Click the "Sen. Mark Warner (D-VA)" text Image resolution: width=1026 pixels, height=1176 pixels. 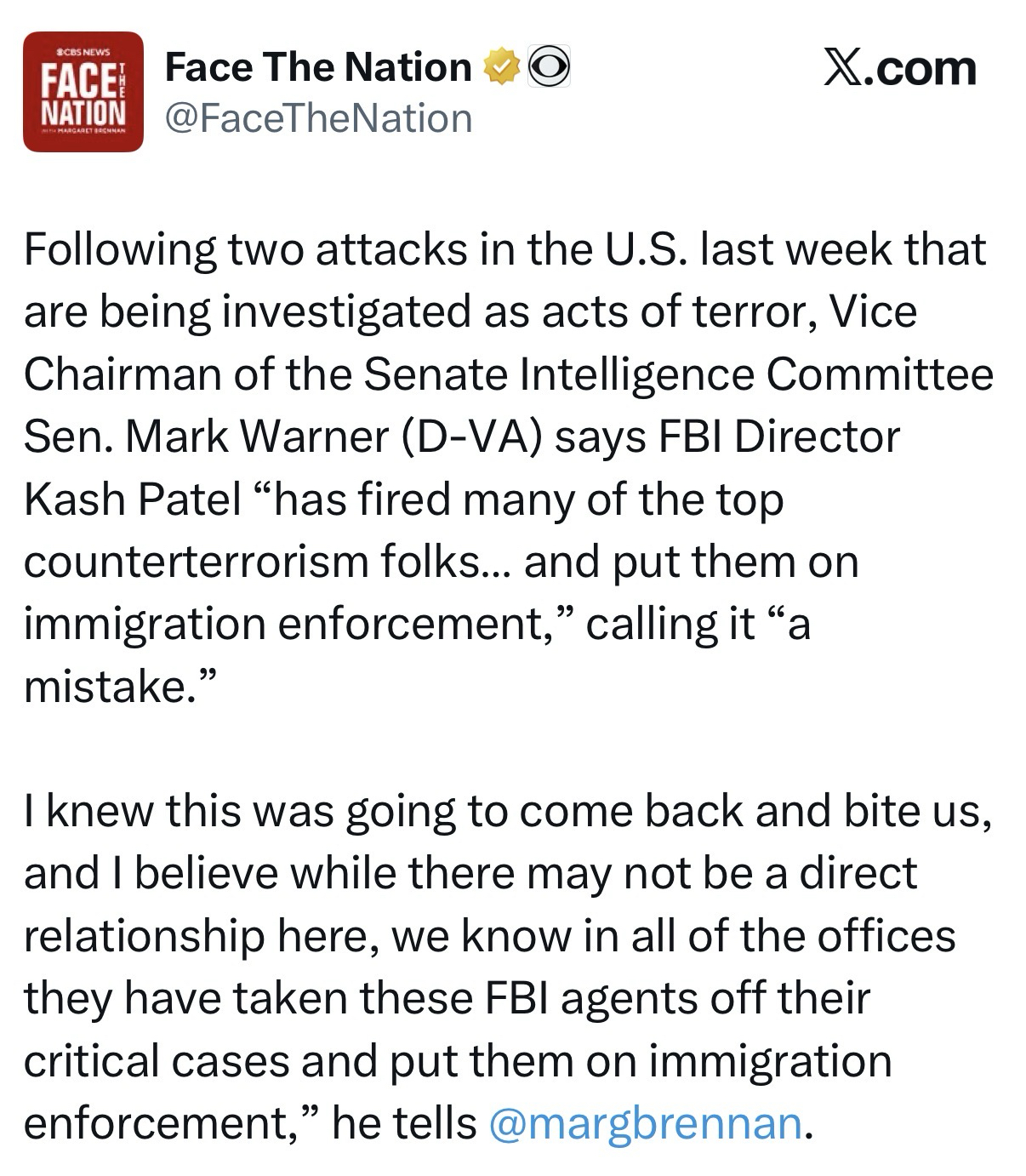tap(282, 437)
